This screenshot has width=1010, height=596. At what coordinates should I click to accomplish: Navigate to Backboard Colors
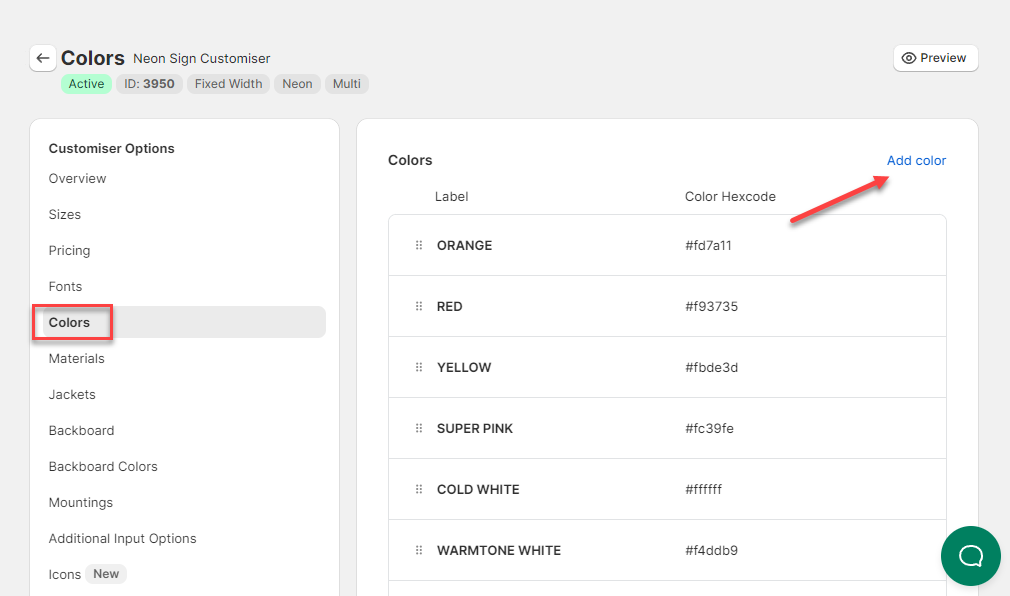[x=103, y=467]
